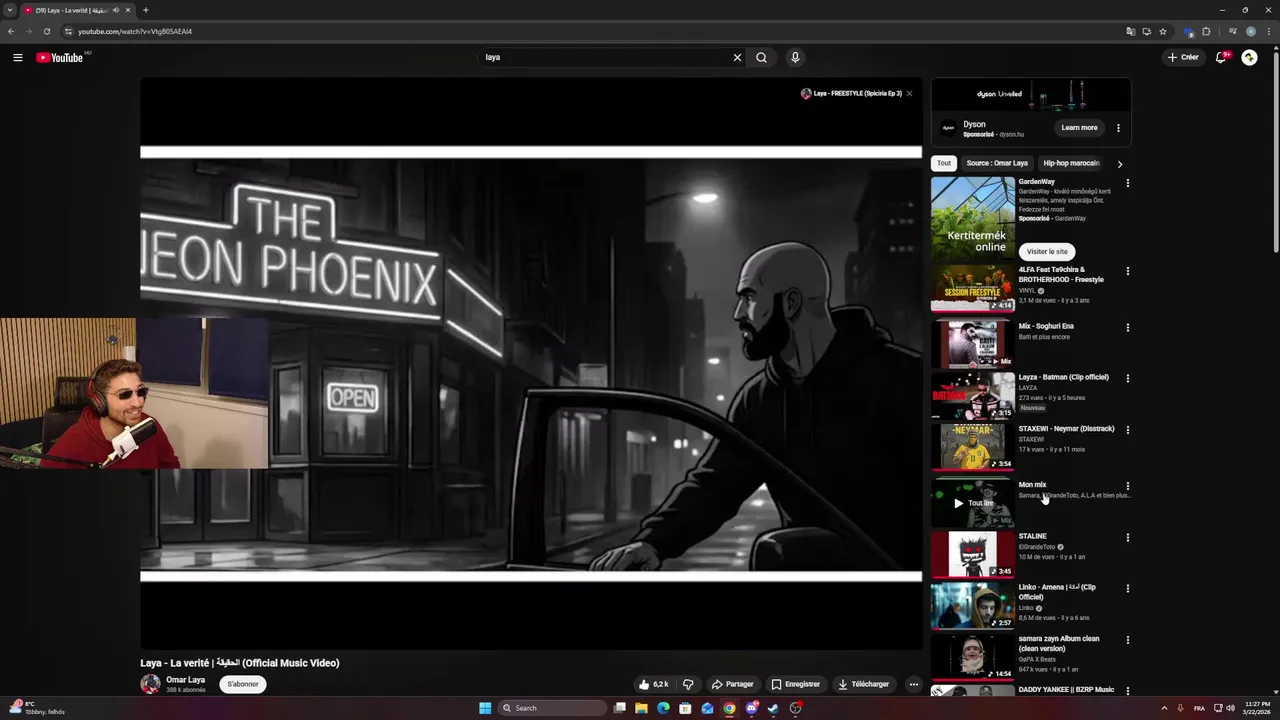Viewport: 1280px width, 720px height.
Task: Dismiss the Laya FREESTYLE card in the player
Action: [x=909, y=93]
